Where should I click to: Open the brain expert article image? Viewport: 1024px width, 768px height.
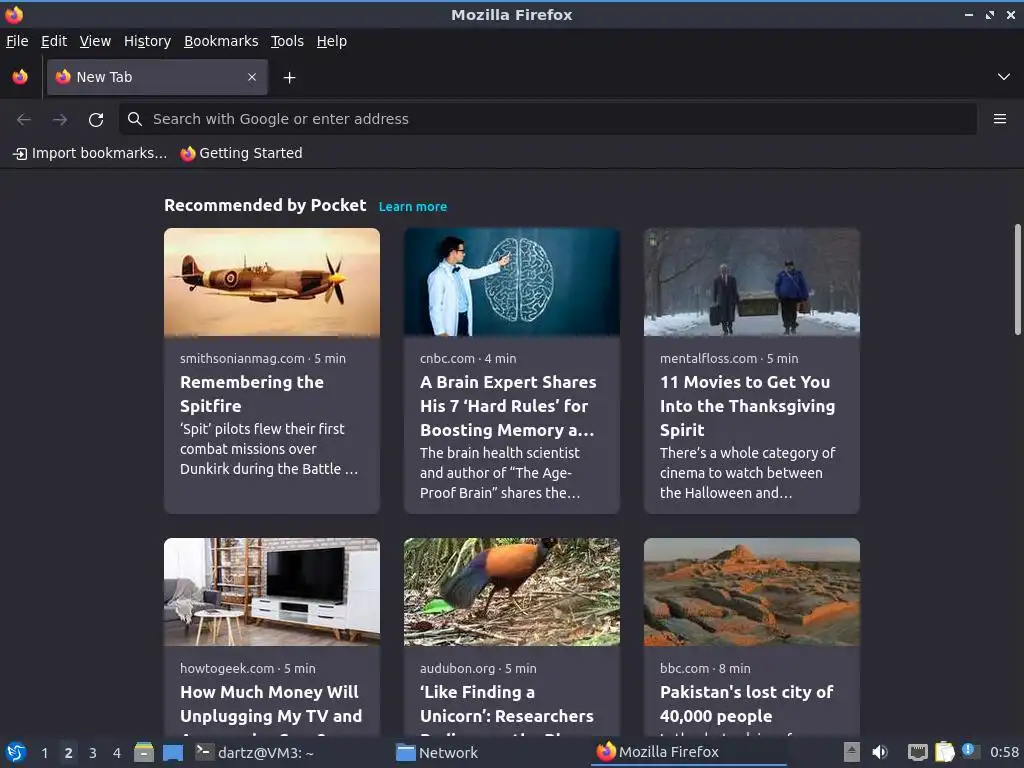click(x=511, y=282)
